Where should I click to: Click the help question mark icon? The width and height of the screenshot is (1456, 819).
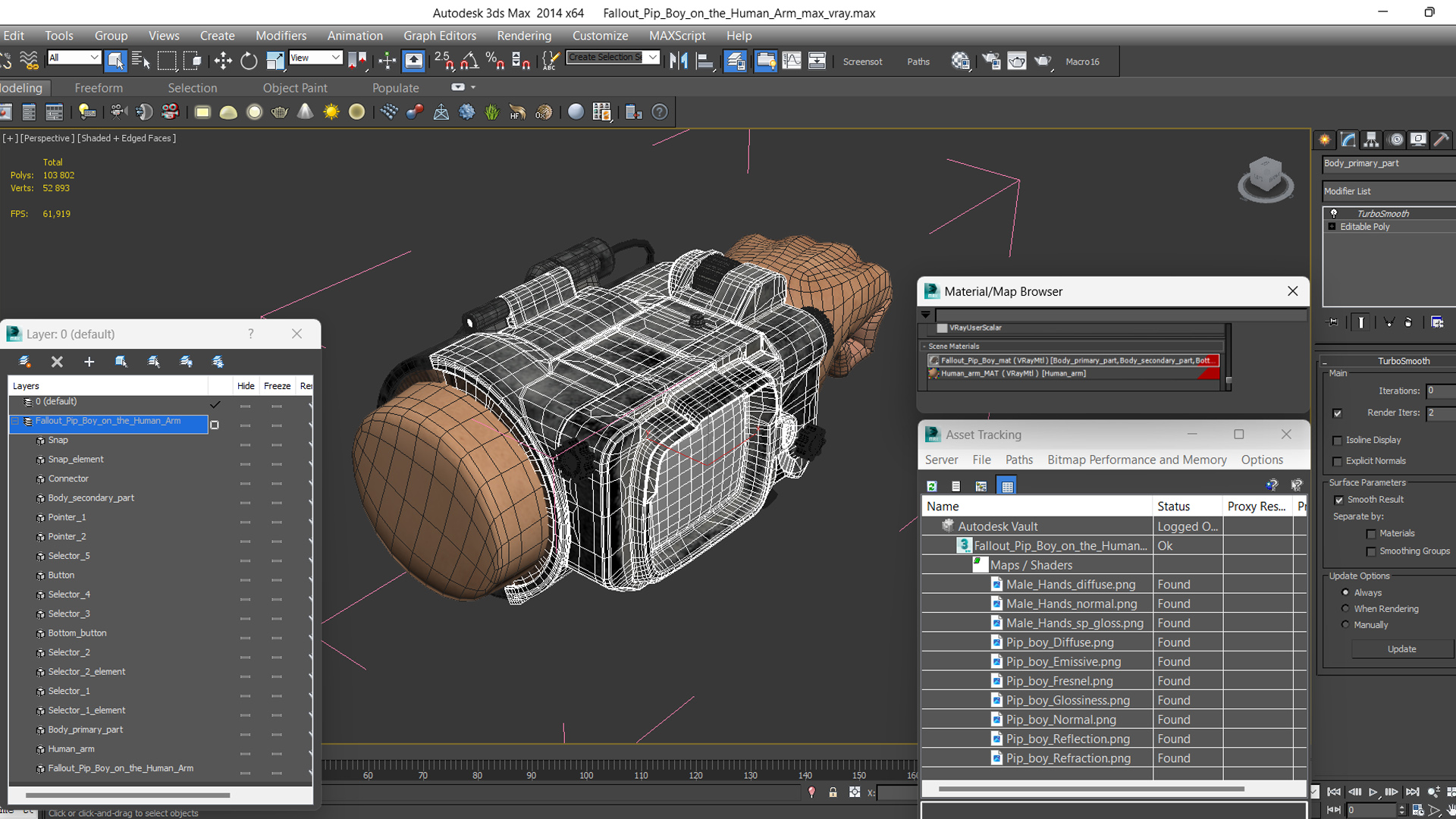click(x=660, y=112)
